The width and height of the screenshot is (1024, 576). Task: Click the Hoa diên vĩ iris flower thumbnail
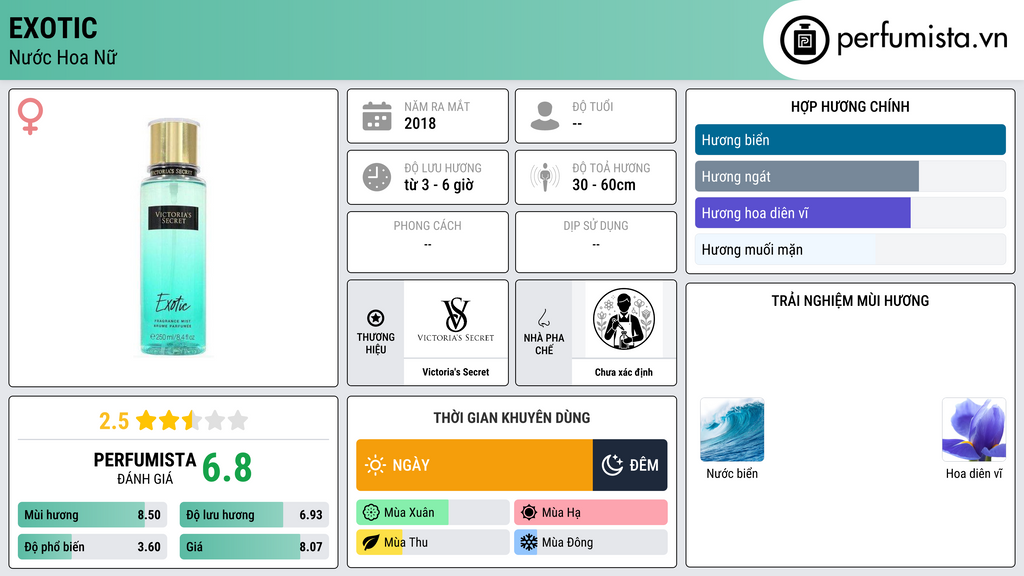pyautogui.click(x=974, y=430)
